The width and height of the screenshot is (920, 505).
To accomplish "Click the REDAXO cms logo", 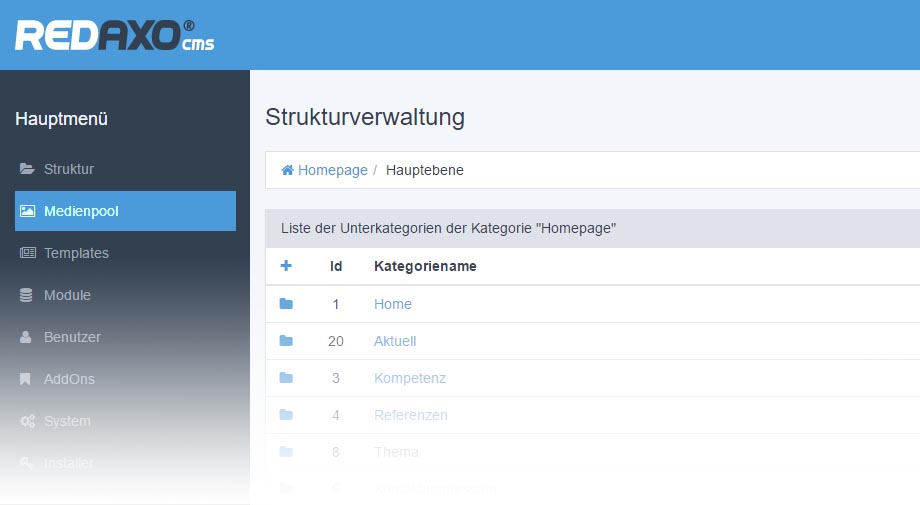I will click(114, 36).
